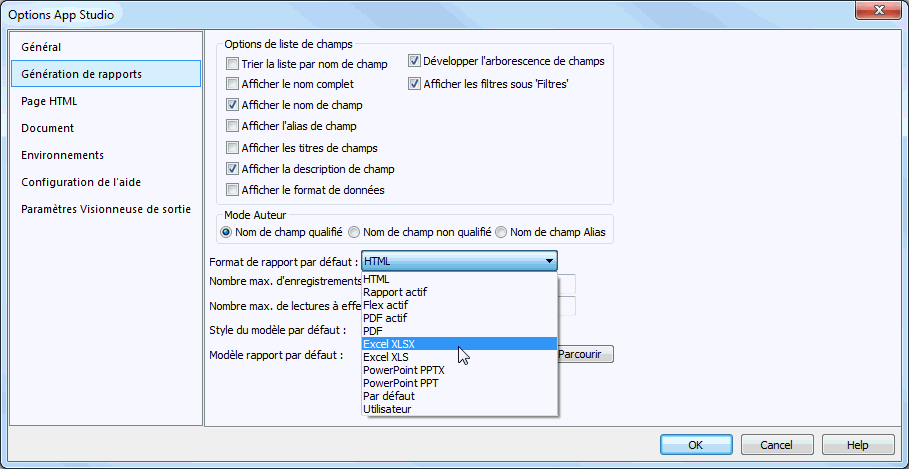
Task: Switch to the Document category
Action: click(x=106, y=128)
